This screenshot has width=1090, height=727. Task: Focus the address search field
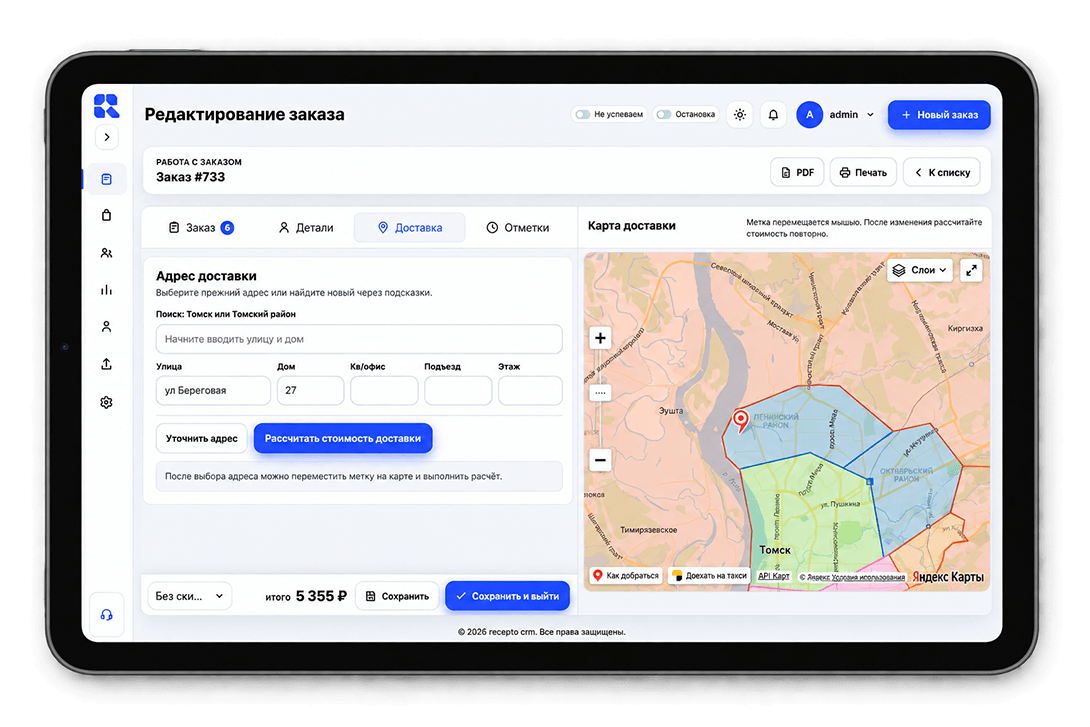click(x=359, y=339)
